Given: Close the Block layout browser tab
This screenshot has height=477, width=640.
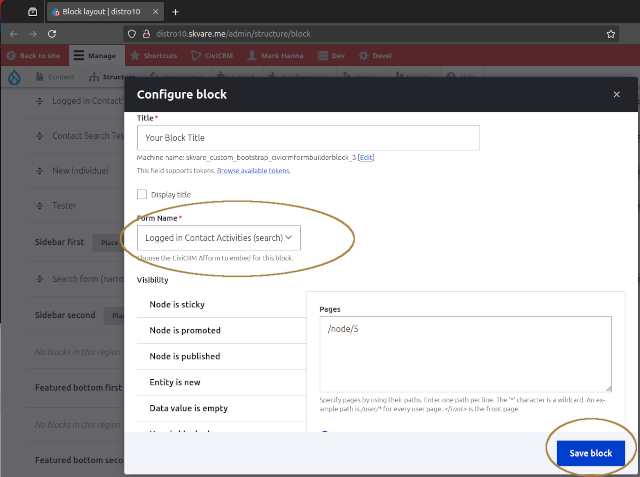Looking at the screenshot, I should 155,12.
